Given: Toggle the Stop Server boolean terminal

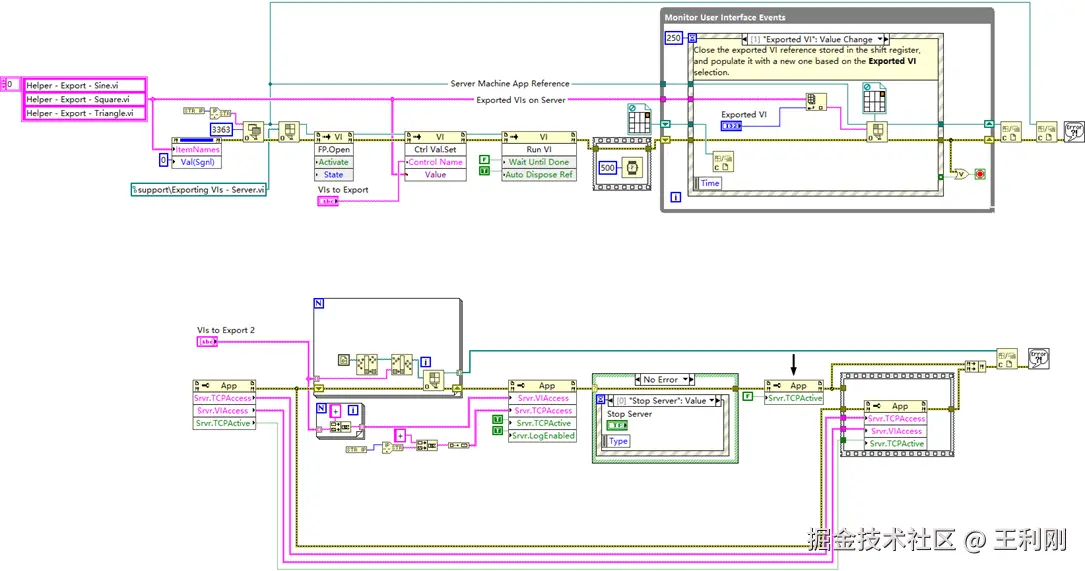Looking at the screenshot, I should coord(617,426).
